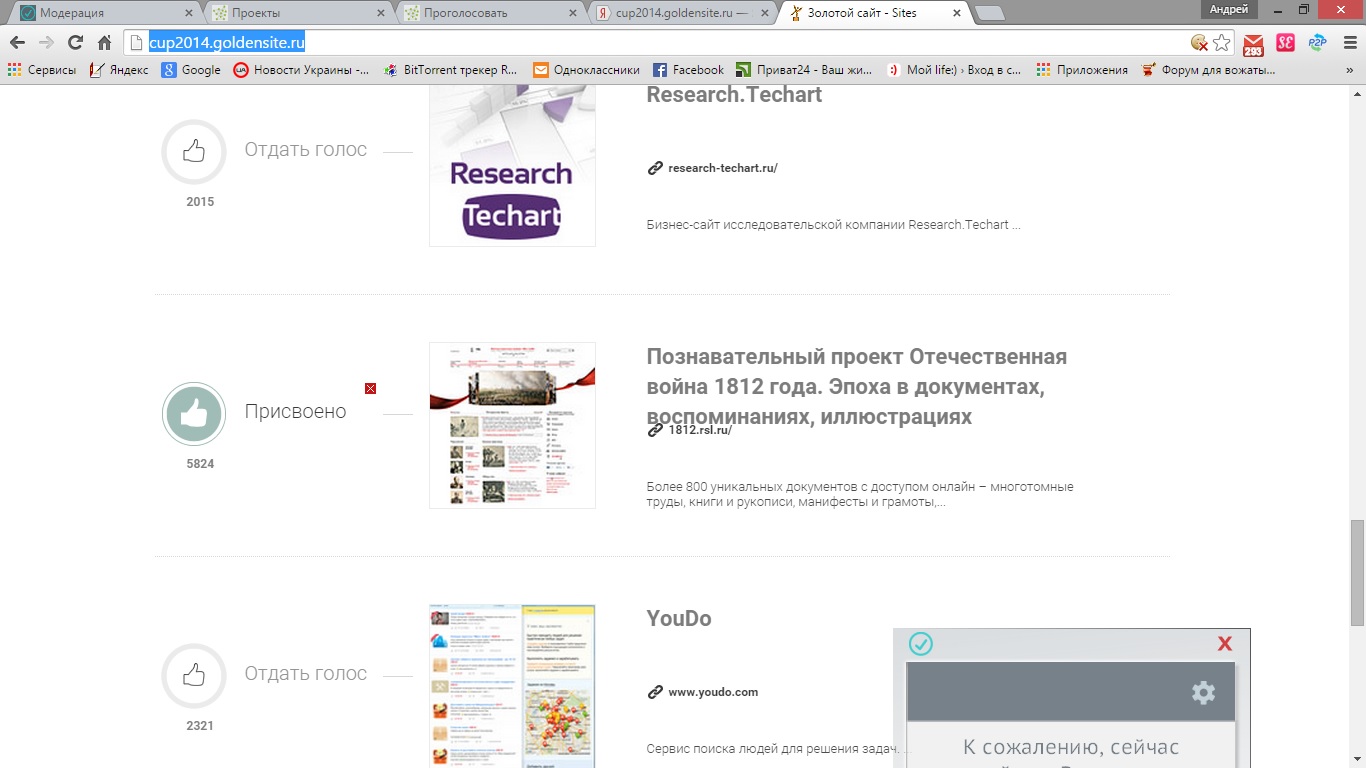The height and width of the screenshot is (768, 1366).
Task: Switch to the Проголосовать tab
Action: [486, 13]
